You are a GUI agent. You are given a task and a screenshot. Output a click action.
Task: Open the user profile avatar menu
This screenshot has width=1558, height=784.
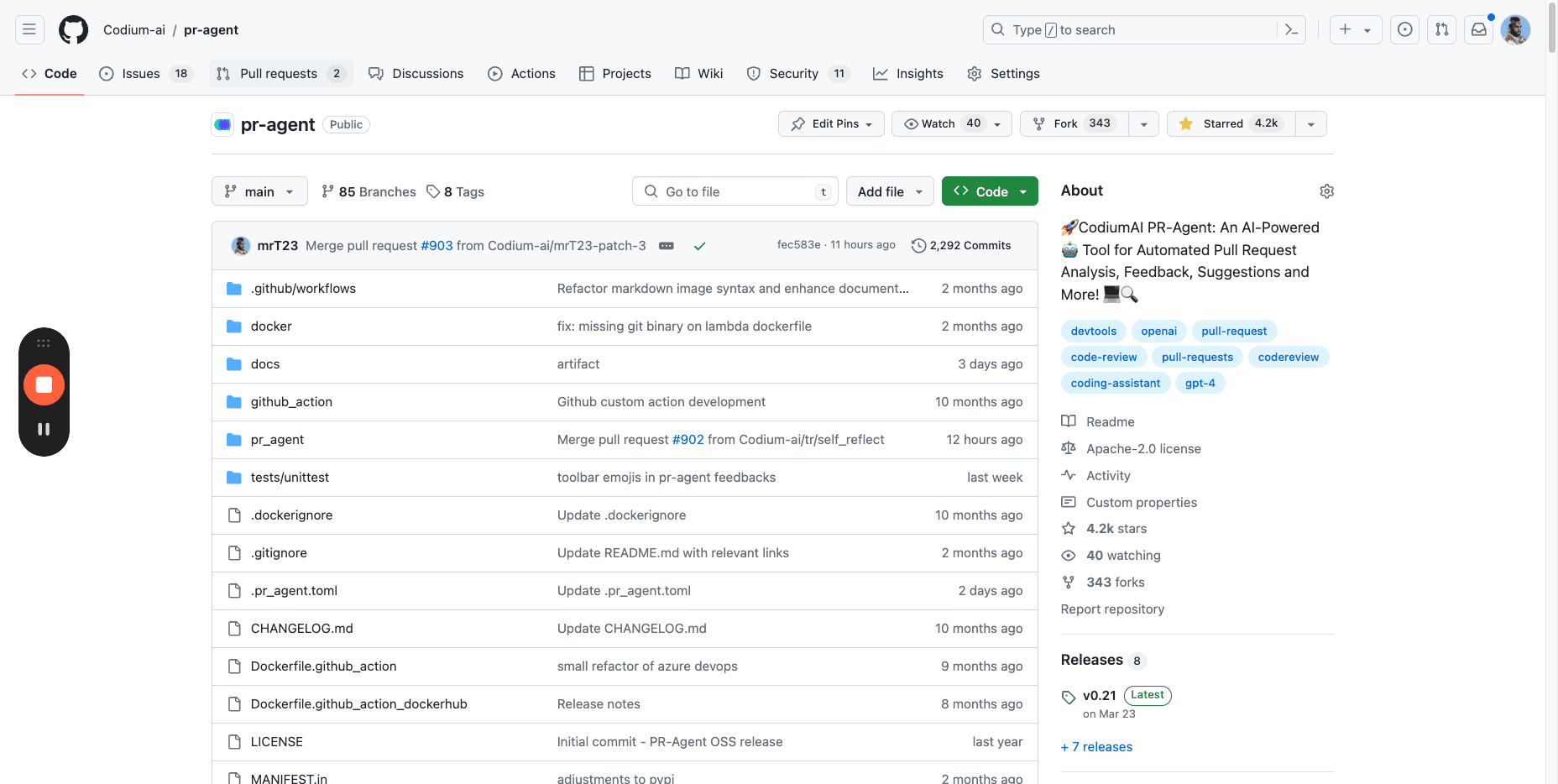click(x=1515, y=29)
